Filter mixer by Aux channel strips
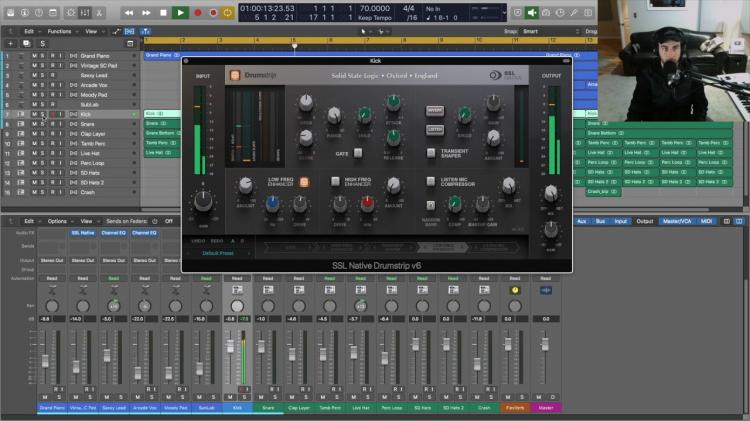Image resolution: width=750 pixels, height=421 pixels. click(x=582, y=221)
